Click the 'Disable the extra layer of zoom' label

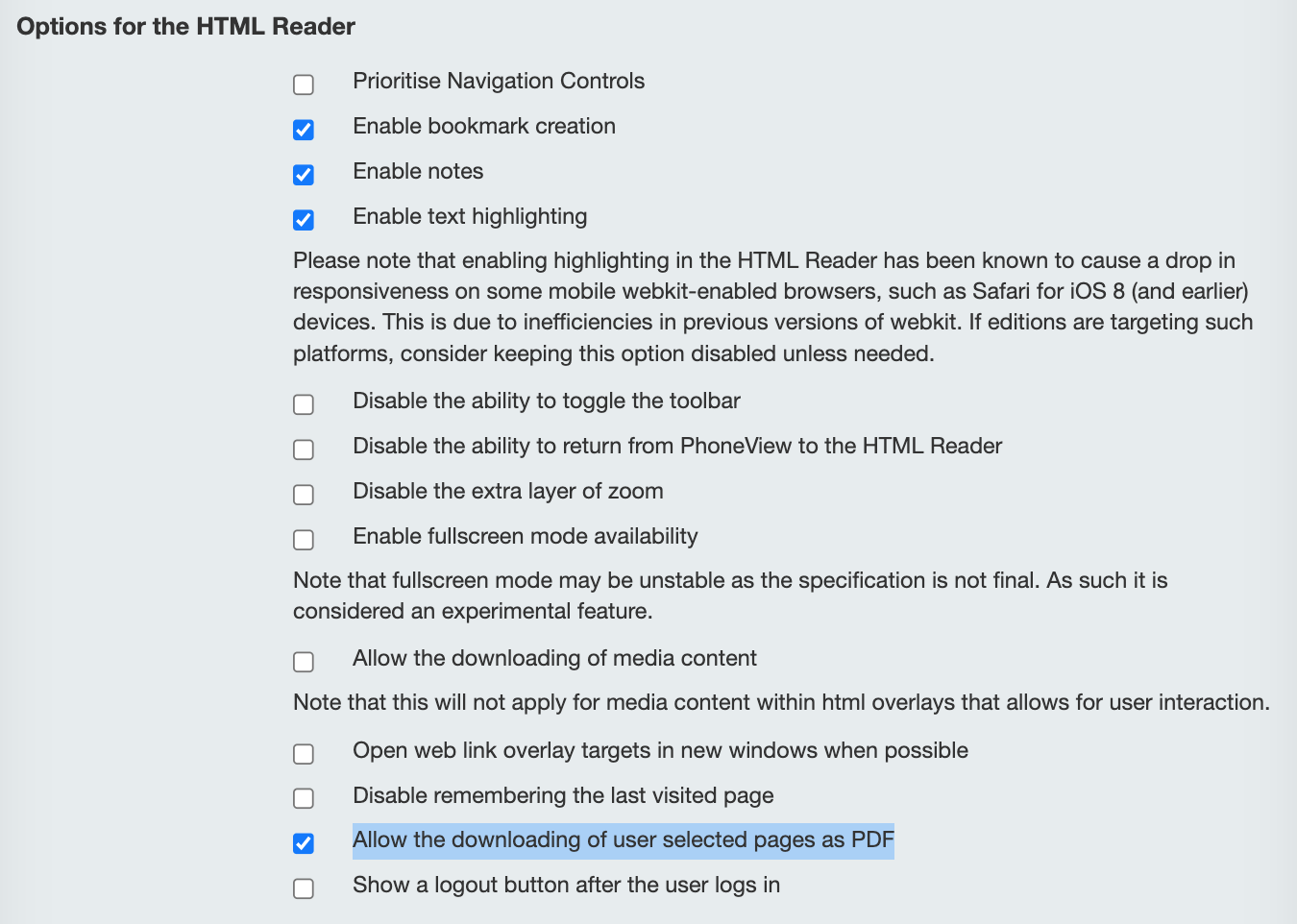coord(508,491)
